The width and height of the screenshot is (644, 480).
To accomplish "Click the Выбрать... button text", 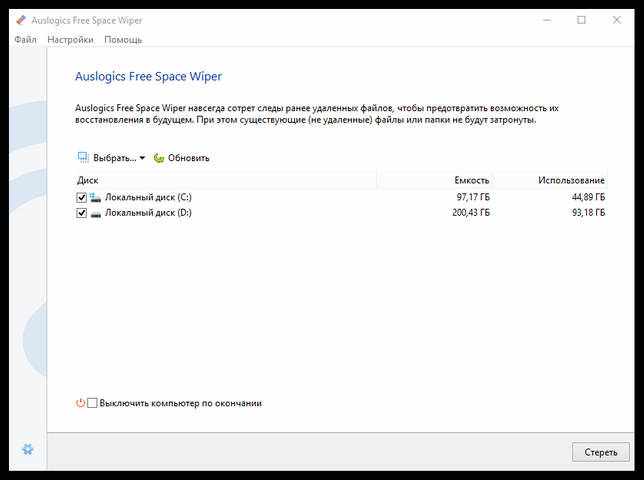I will coord(115,158).
